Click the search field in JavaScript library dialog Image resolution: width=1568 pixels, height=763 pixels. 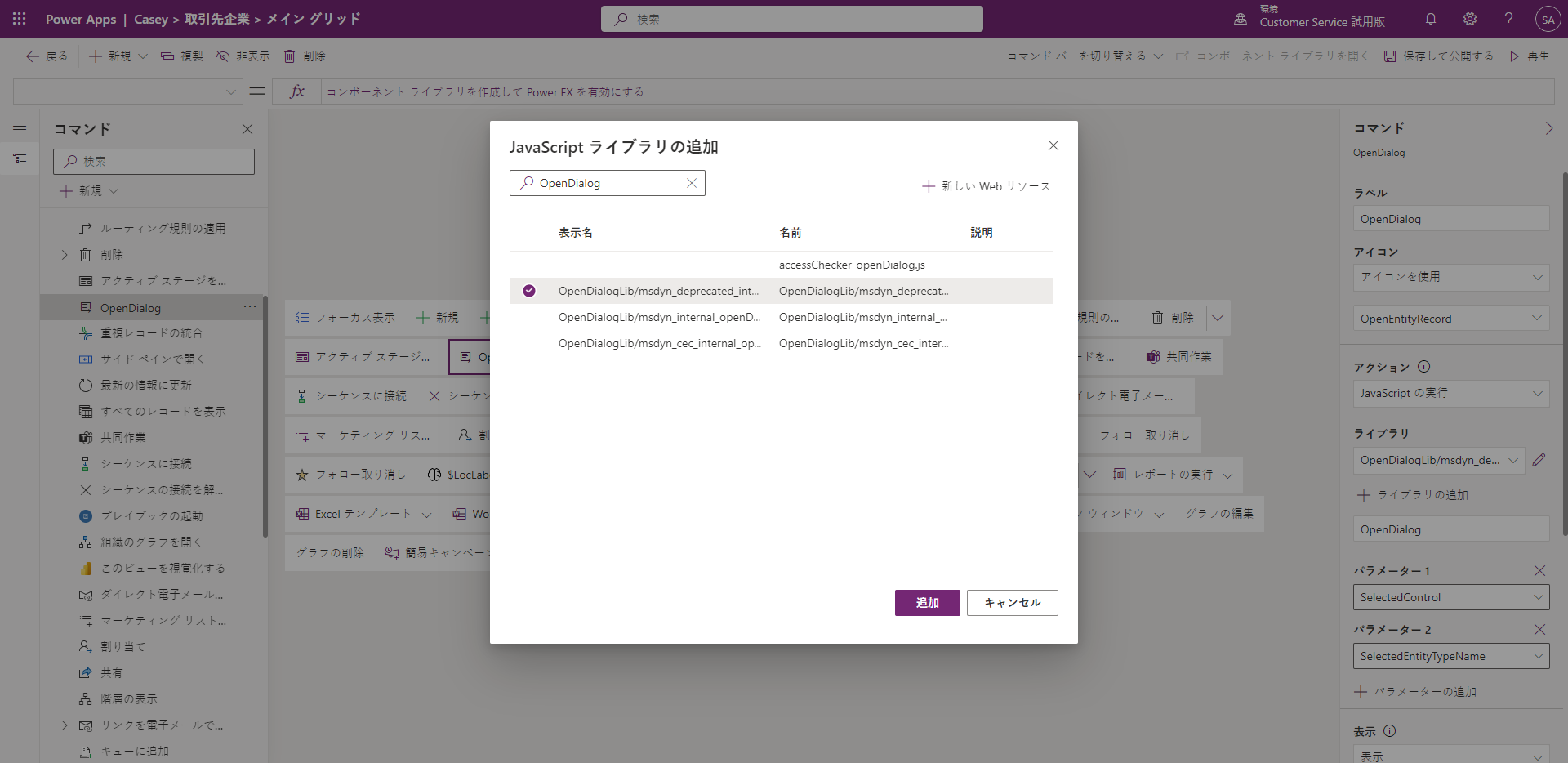[607, 183]
